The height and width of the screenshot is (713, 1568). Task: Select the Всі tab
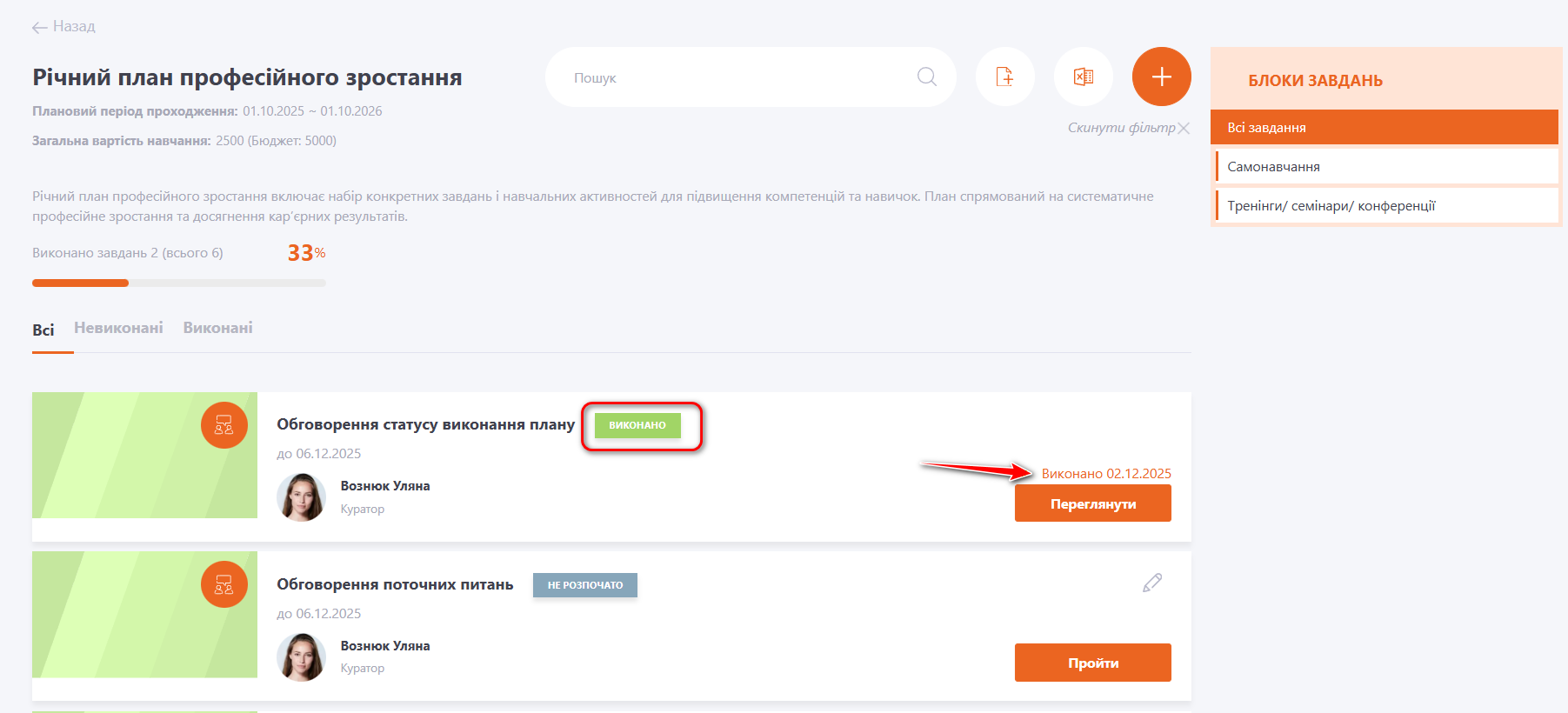[x=43, y=330]
